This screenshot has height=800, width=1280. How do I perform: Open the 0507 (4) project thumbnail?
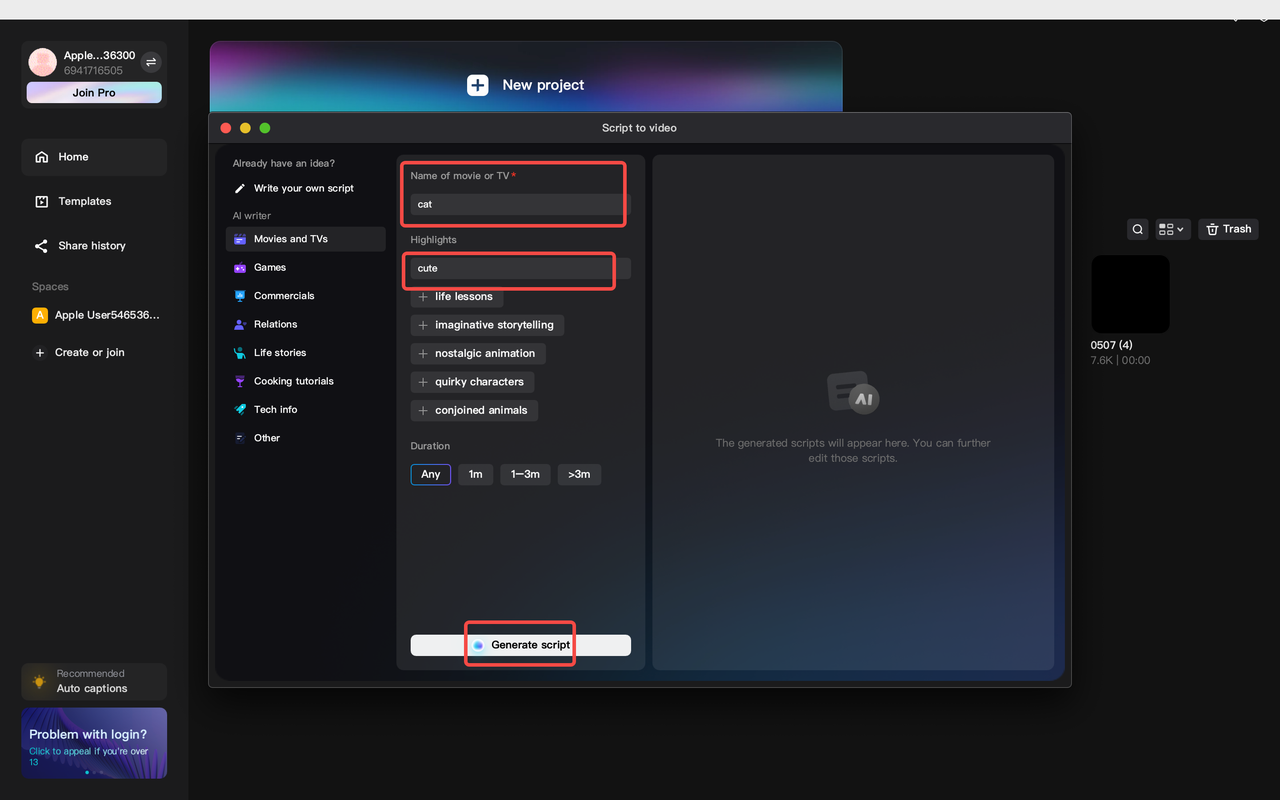(1129, 293)
